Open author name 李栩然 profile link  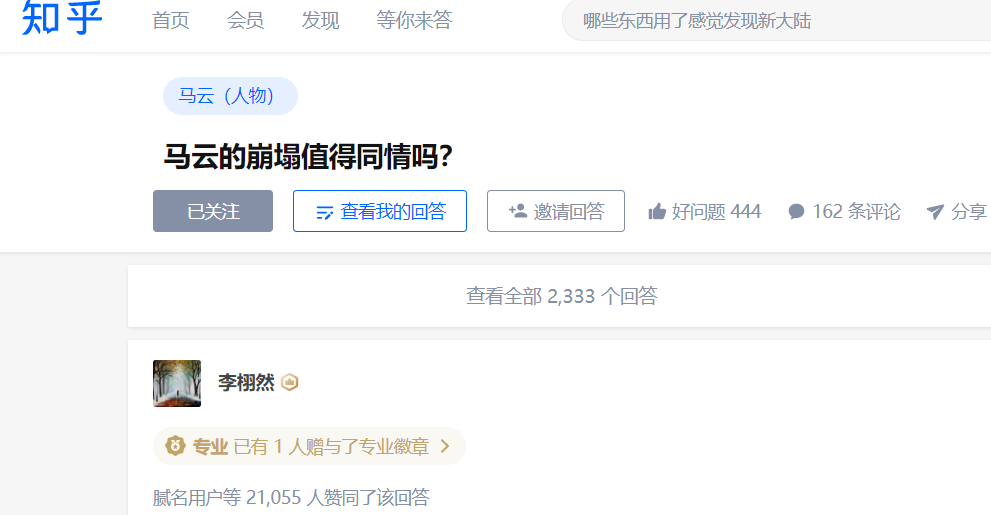coord(246,382)
